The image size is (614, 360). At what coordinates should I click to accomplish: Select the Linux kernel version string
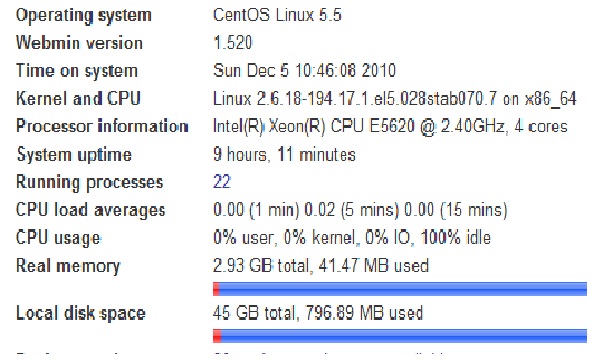(395, 99)
